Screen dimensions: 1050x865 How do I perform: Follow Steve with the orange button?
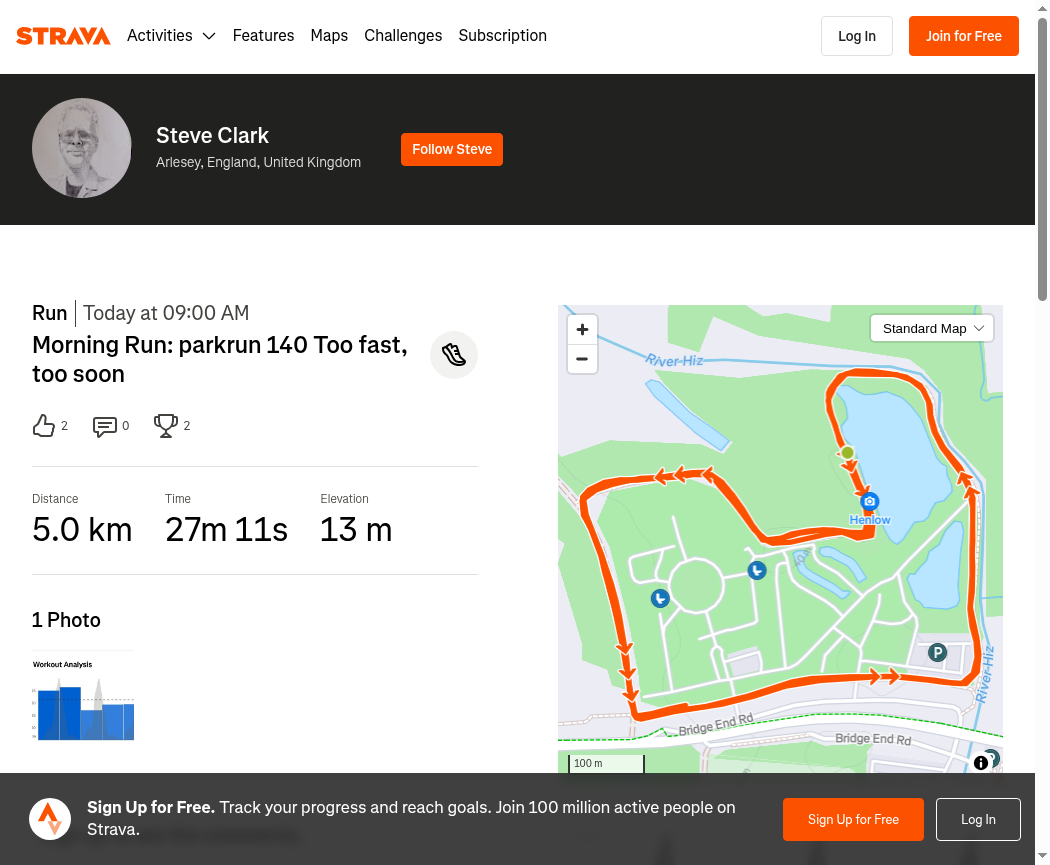(452, 149)
